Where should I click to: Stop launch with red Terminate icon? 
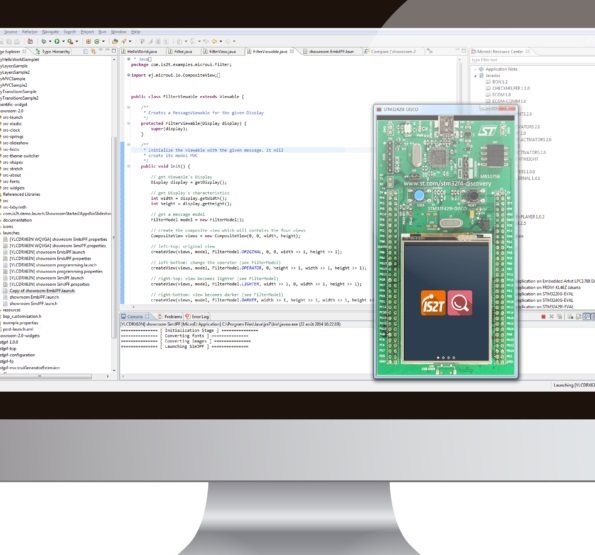click(x=543, y=316)
